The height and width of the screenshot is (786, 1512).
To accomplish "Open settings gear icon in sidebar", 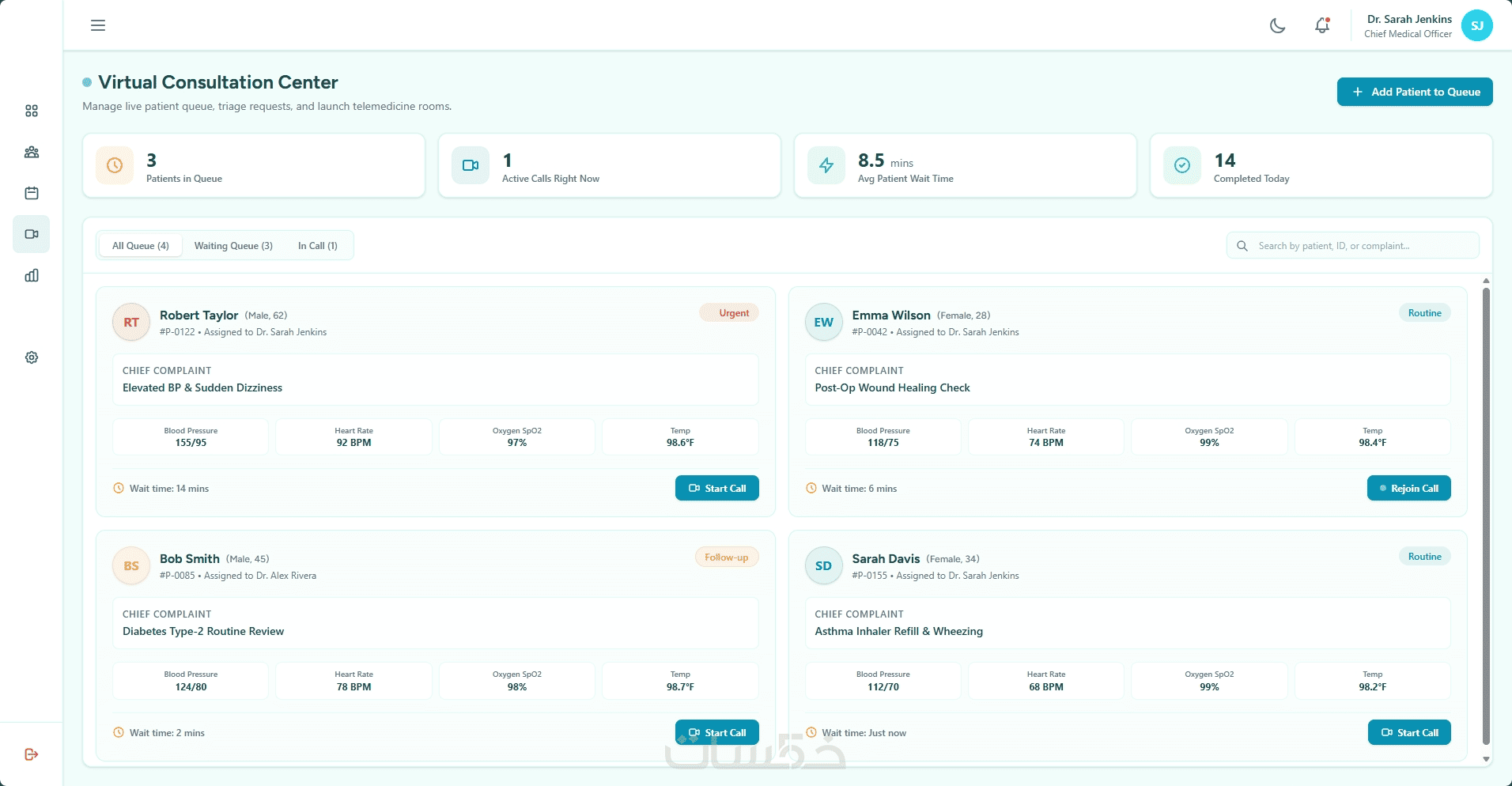I will tap(32, 357).
